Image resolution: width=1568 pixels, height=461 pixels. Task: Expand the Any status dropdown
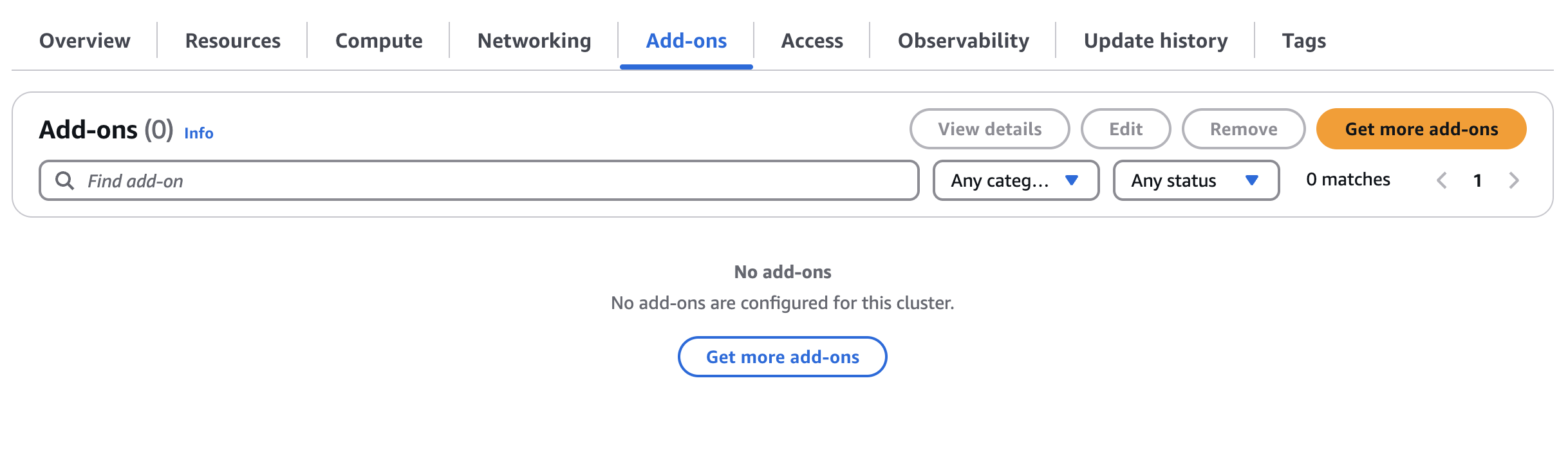1196,181
